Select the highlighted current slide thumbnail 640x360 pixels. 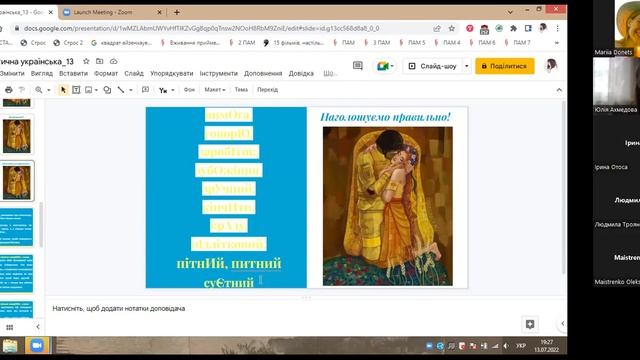click(x=17, y=181)
